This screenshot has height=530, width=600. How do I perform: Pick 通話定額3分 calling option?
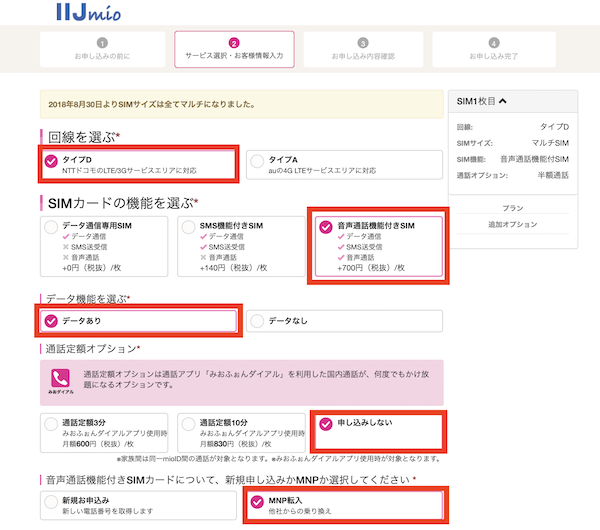tap(104, 433)
